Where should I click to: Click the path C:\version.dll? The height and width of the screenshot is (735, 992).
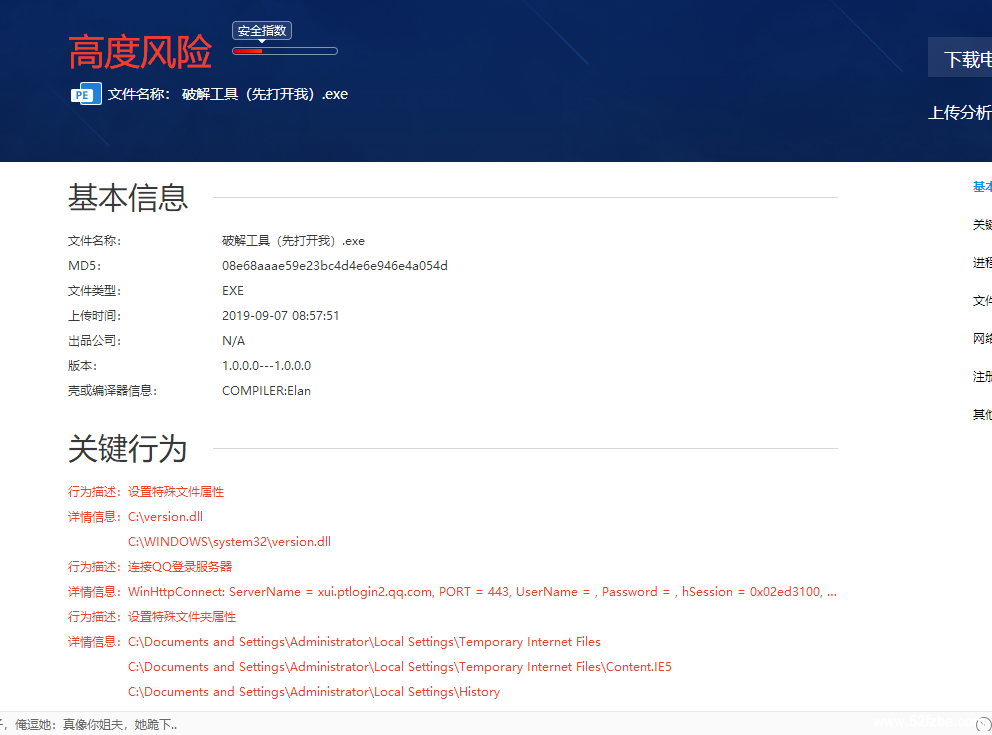tap(165, 517)
